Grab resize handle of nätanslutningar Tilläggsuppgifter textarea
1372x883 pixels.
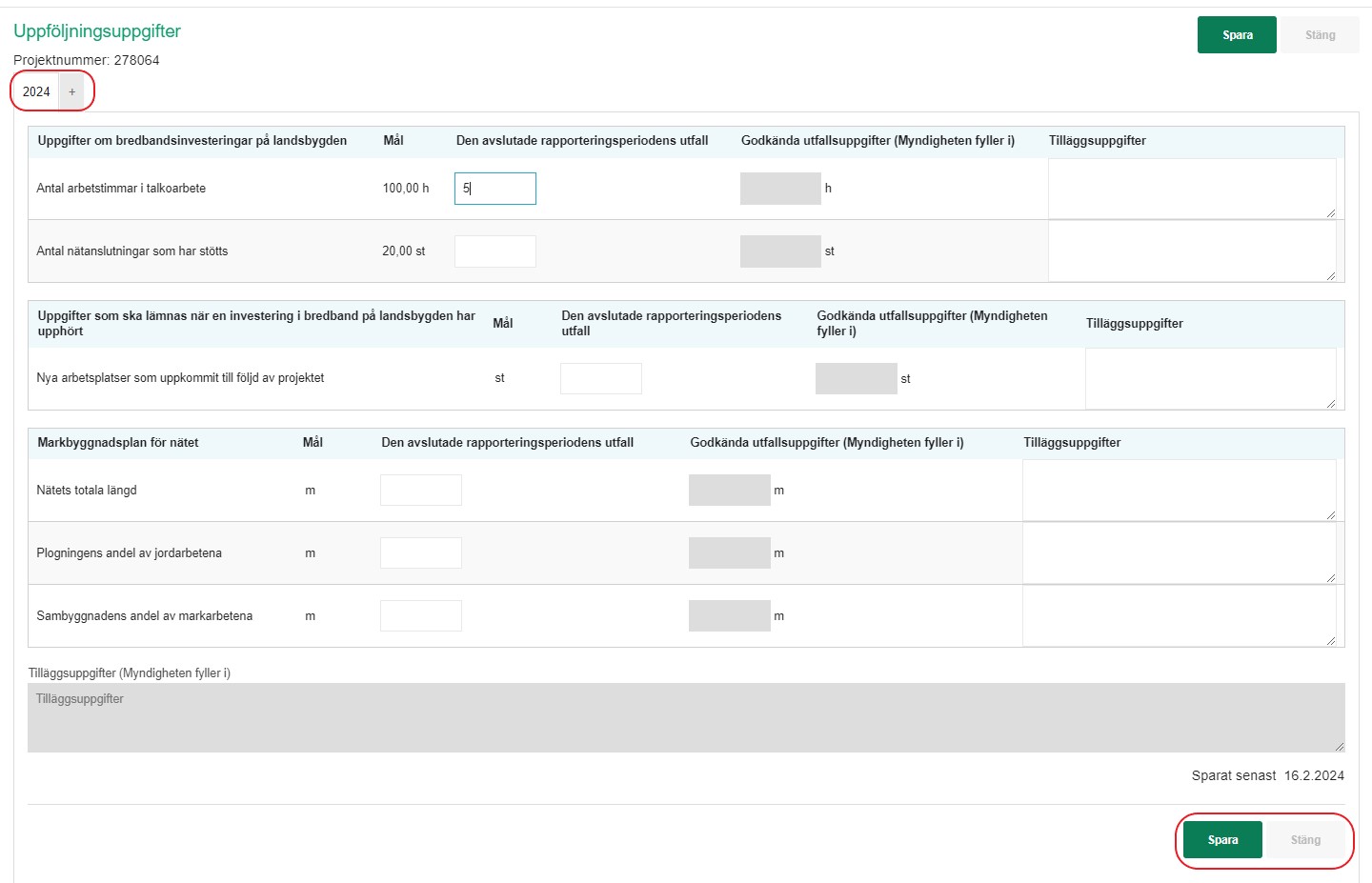(1331, 276)
